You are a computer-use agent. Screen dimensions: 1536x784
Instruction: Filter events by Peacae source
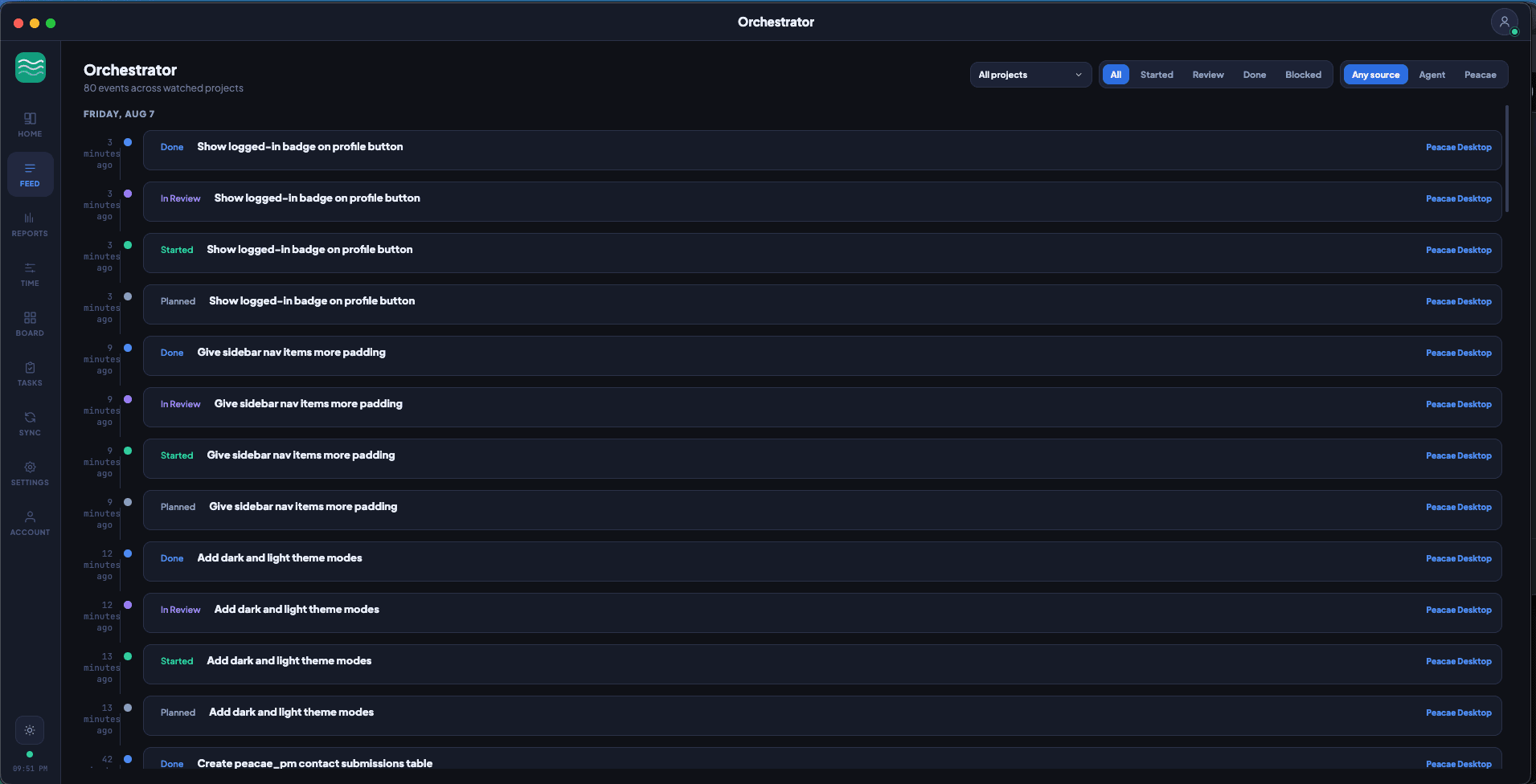1480,75
